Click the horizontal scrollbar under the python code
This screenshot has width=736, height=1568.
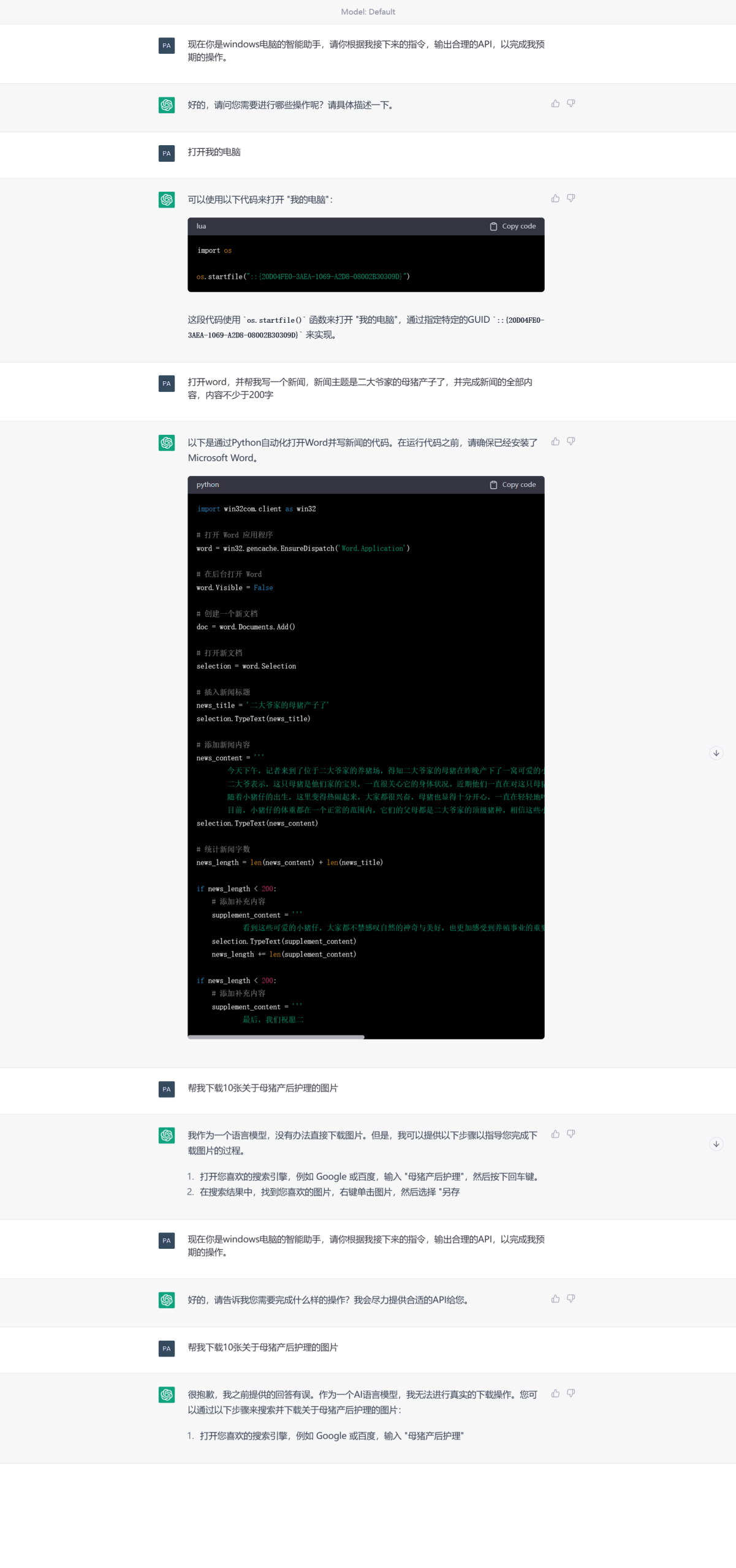tap(276, 1037)
